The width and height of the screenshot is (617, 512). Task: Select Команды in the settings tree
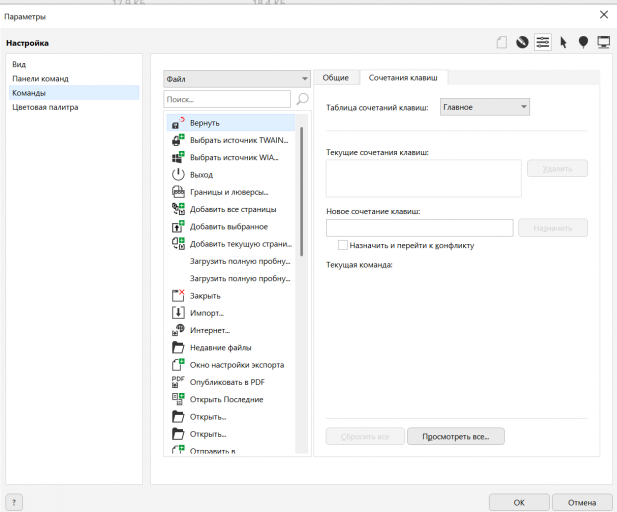74,93
